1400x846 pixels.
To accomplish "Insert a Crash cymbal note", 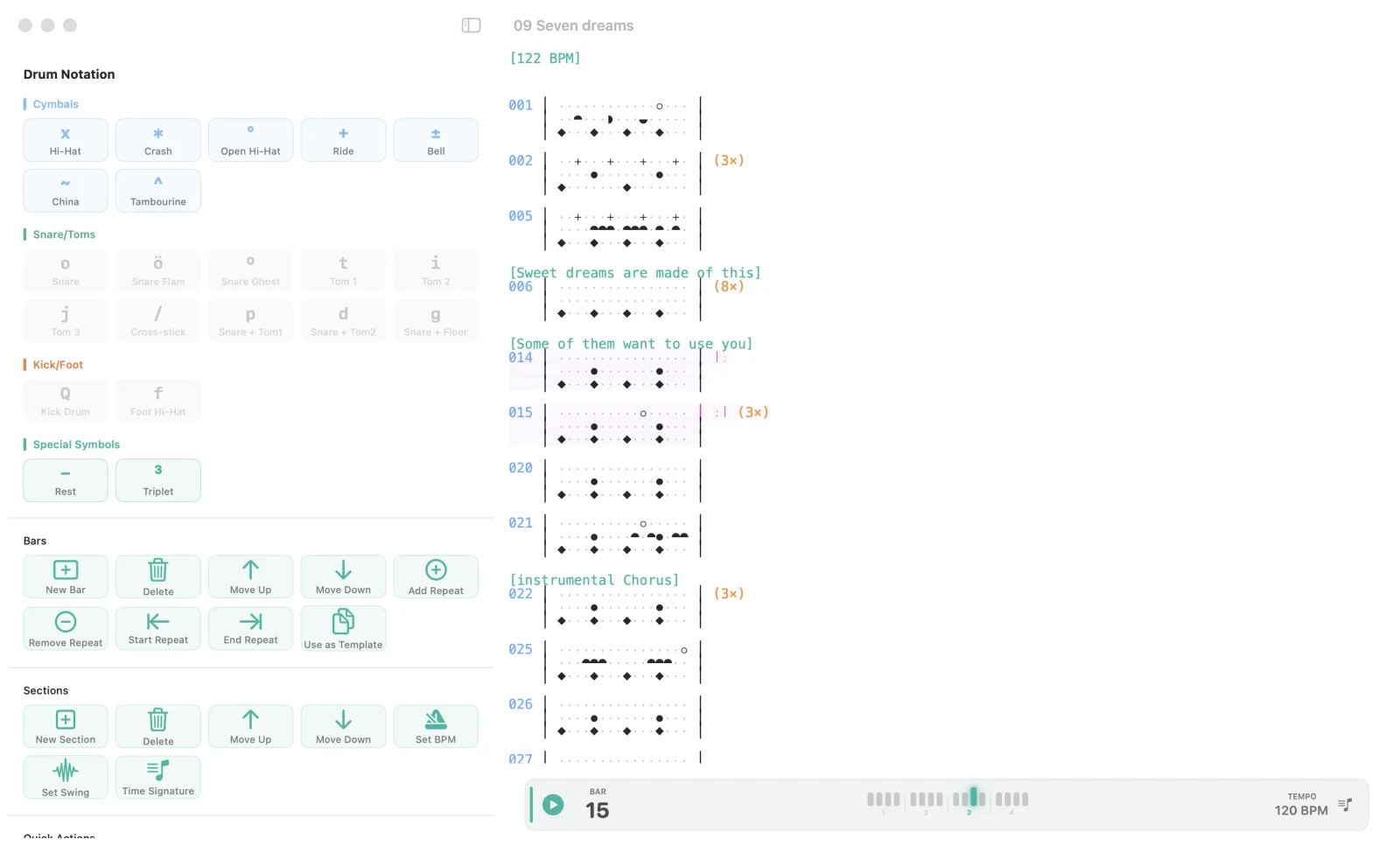I will pyautogui.click(x=158, y=140).
